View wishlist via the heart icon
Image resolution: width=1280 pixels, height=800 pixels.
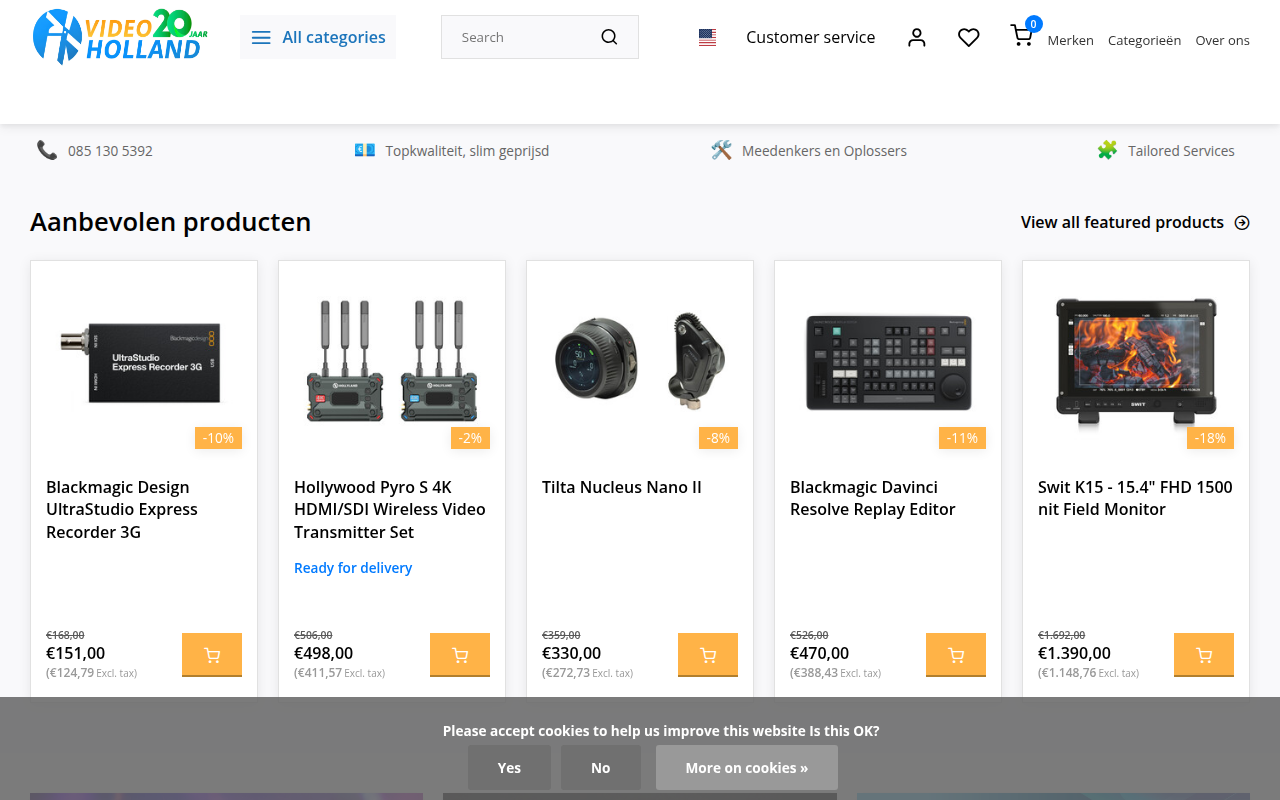pos(968,37)
